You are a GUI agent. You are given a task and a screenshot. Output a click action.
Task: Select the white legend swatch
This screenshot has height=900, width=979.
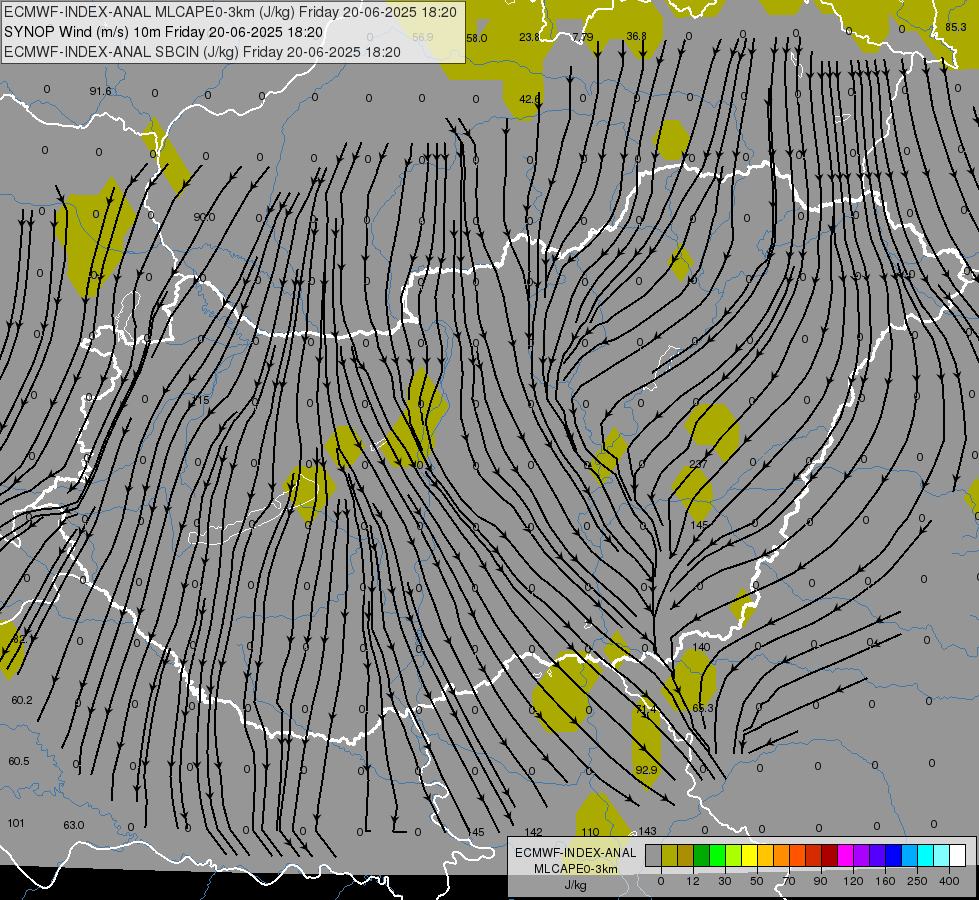pyautogui.click(x=958, y=855)
